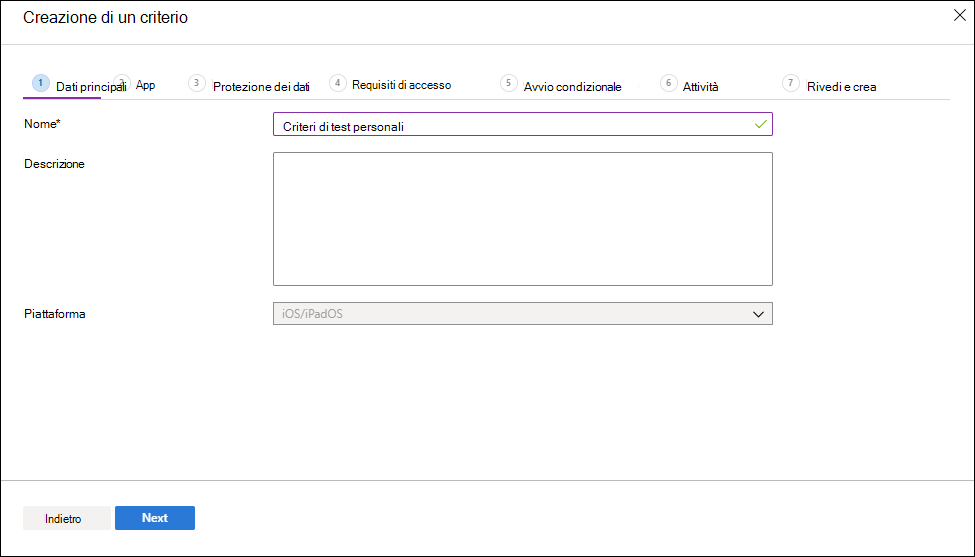Image resolution: width=975 pixels, height=557 pixels.
Task: Click the step 3 circle icon
Action: click(x=196, y=83)
